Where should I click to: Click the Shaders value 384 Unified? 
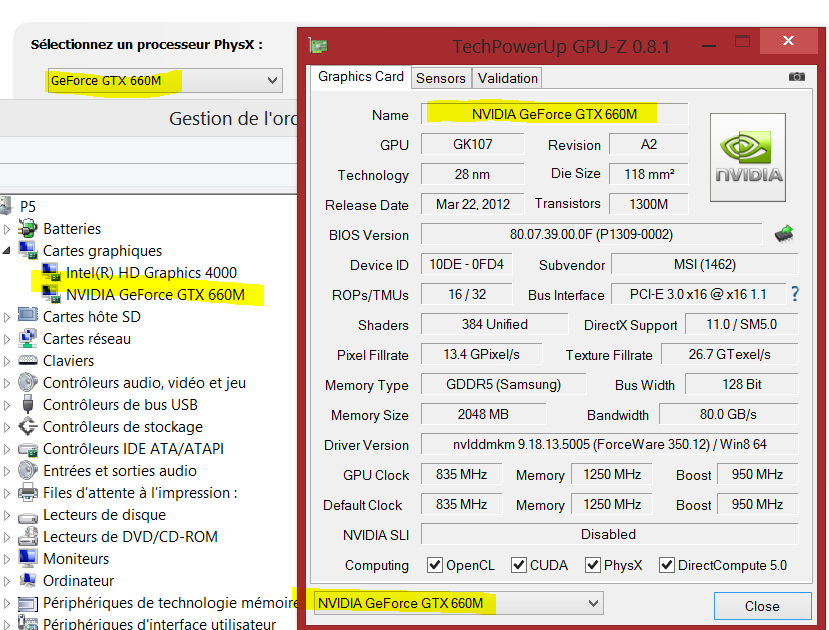pyautogui.click(x=495, y=324)
